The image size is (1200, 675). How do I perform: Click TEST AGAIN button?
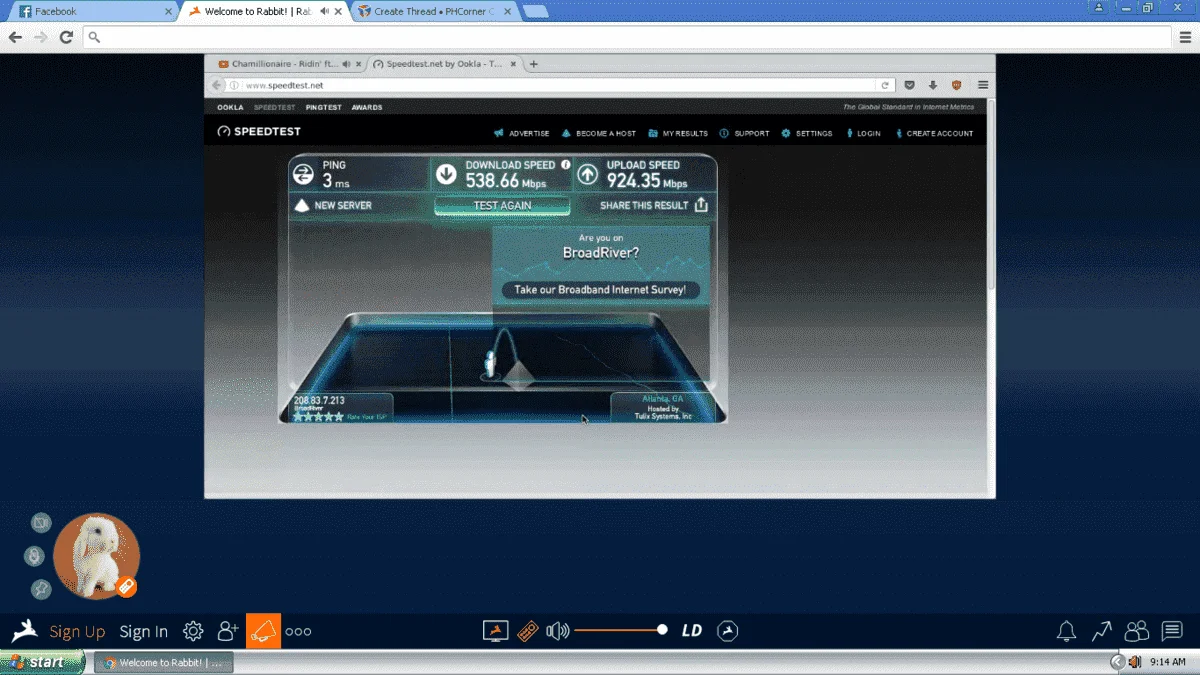502,205
